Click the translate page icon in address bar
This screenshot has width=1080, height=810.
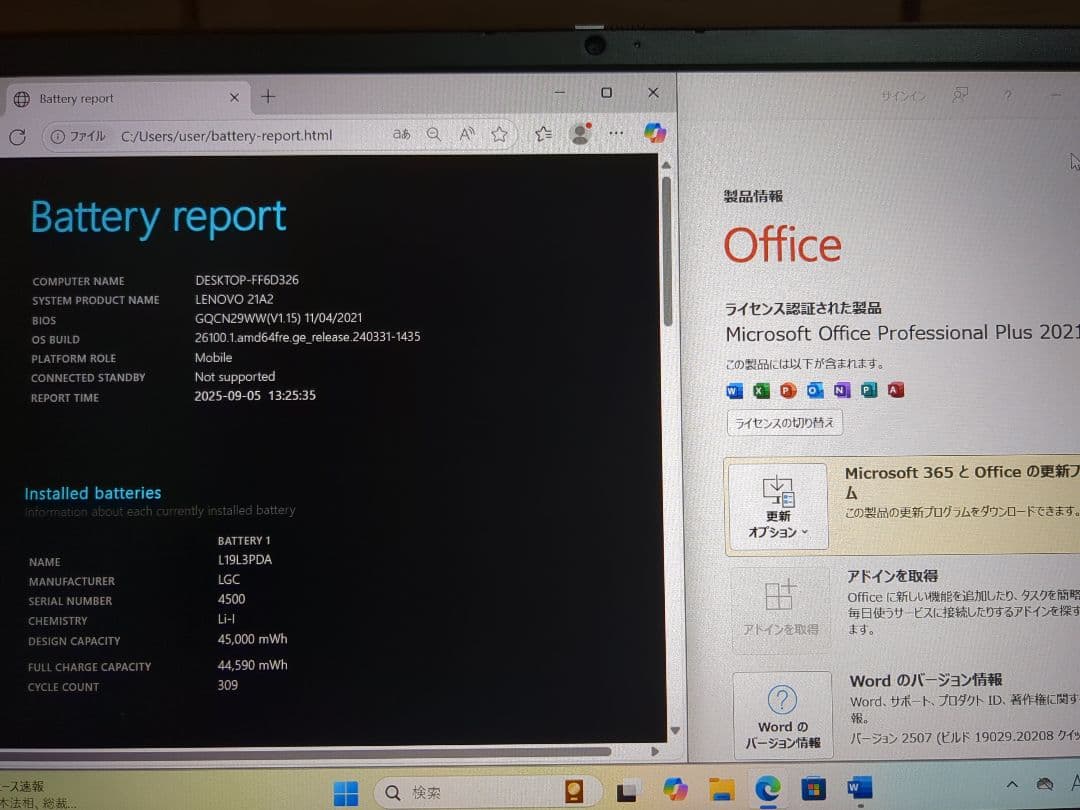coord(401,134)
